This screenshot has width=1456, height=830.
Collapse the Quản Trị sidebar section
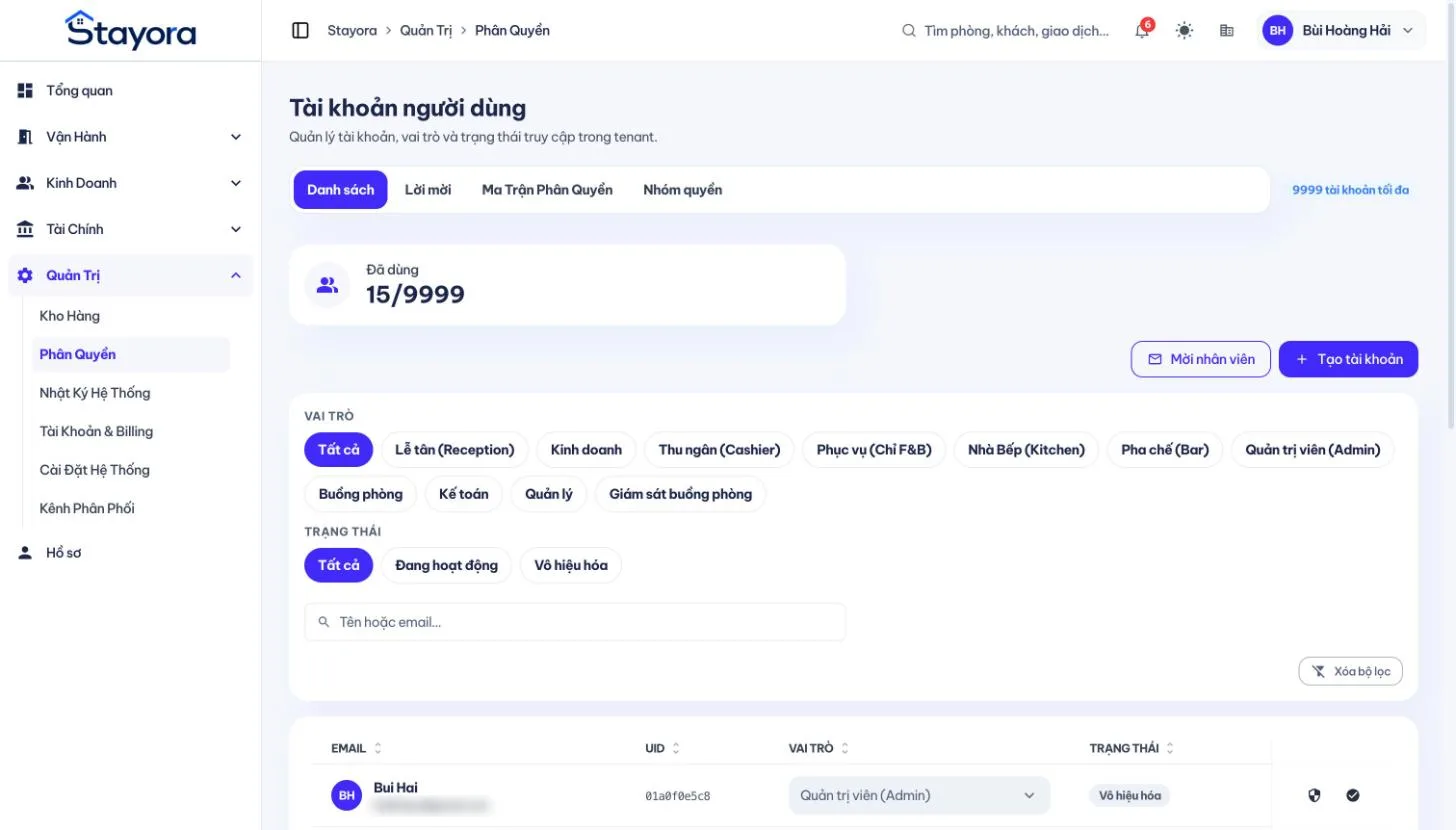(130, 275)
